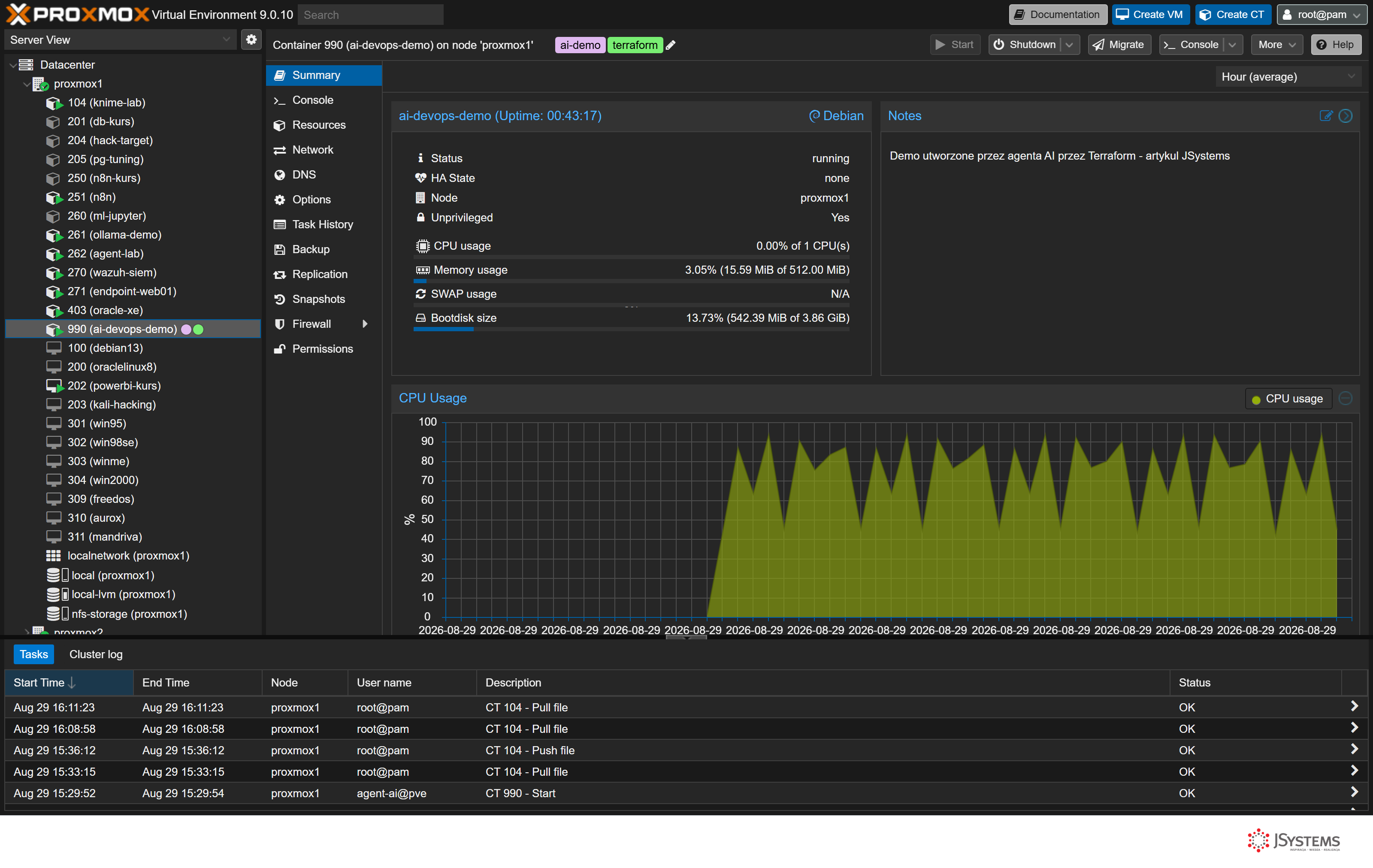Viewport: 1373px width, 868px height.
Task: Select container 104 (knime-lab) in tree
Action: (x=106, y=103)
